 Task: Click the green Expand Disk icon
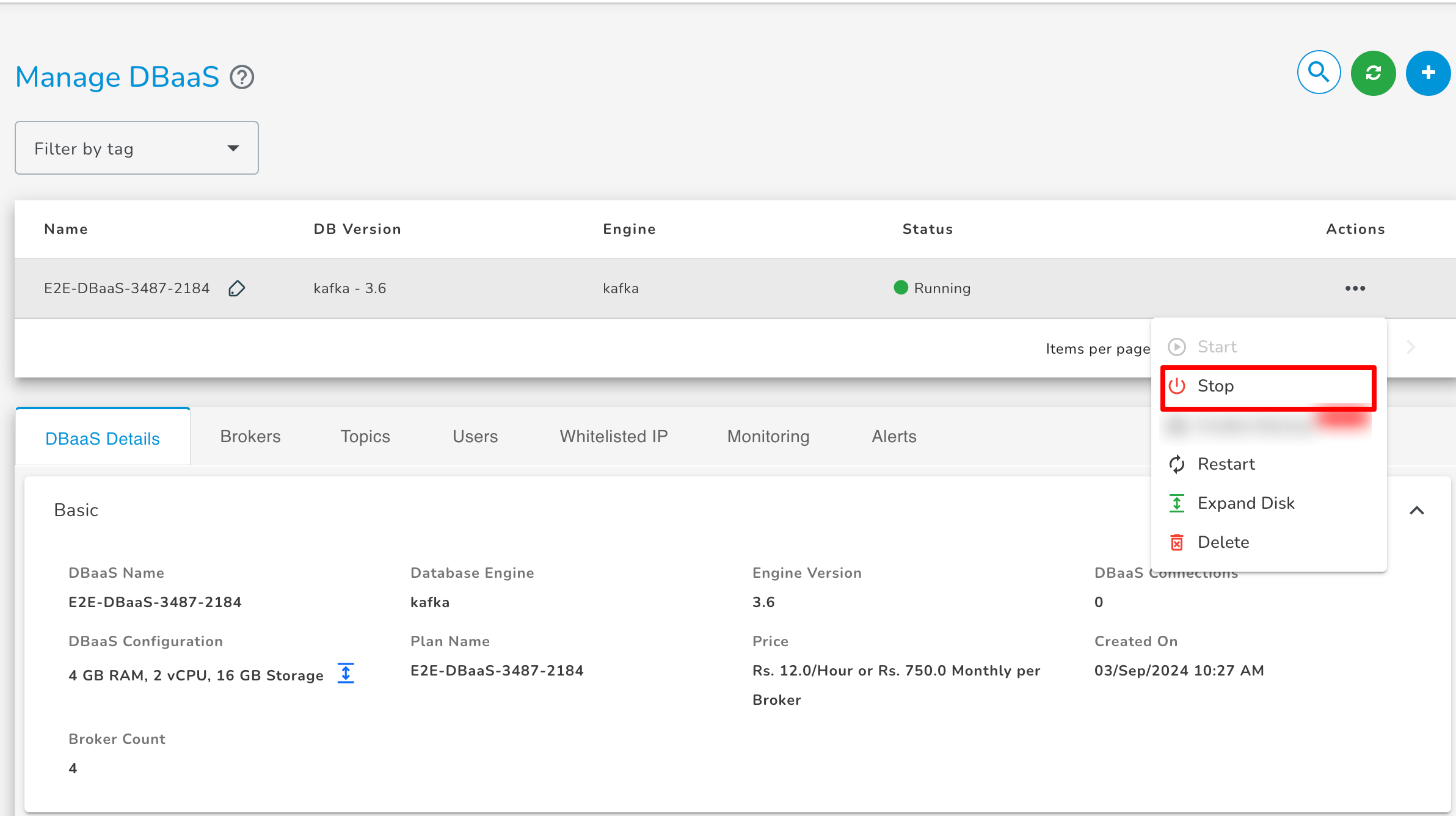coord(1177,503)
